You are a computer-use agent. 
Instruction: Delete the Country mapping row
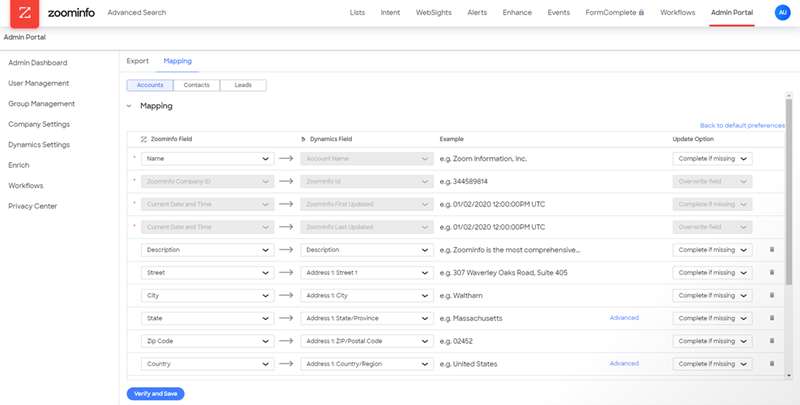click(771, 364)
